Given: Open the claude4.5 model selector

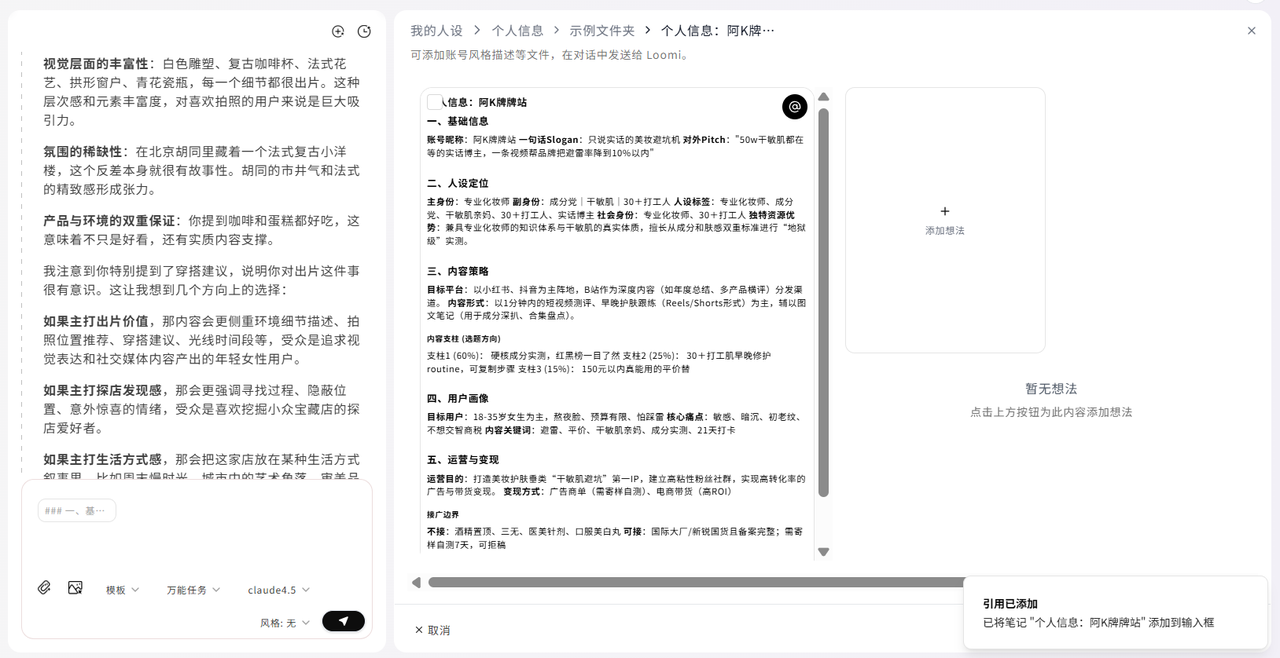Looking at the screenshot, I should 278,590.
